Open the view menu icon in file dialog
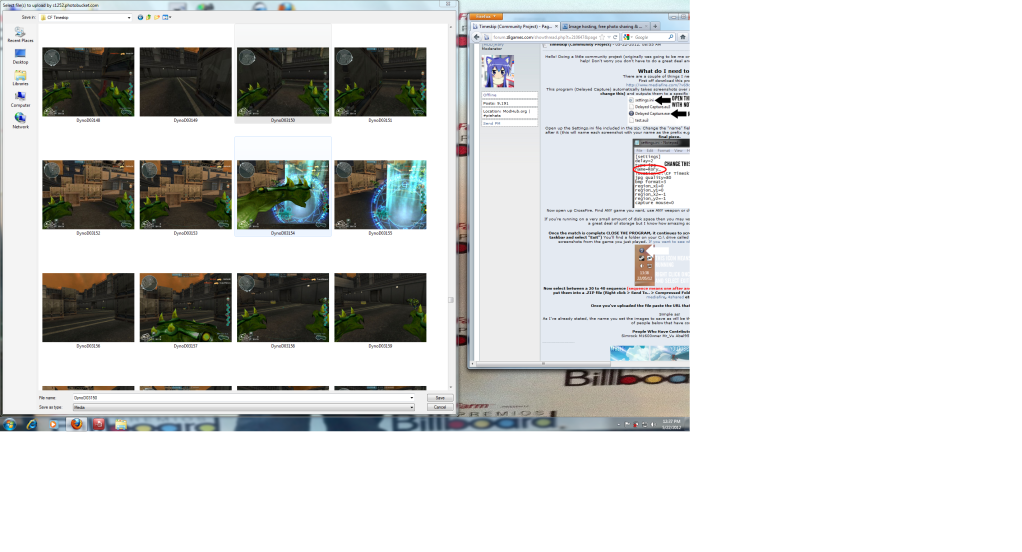 coord(166,18)
